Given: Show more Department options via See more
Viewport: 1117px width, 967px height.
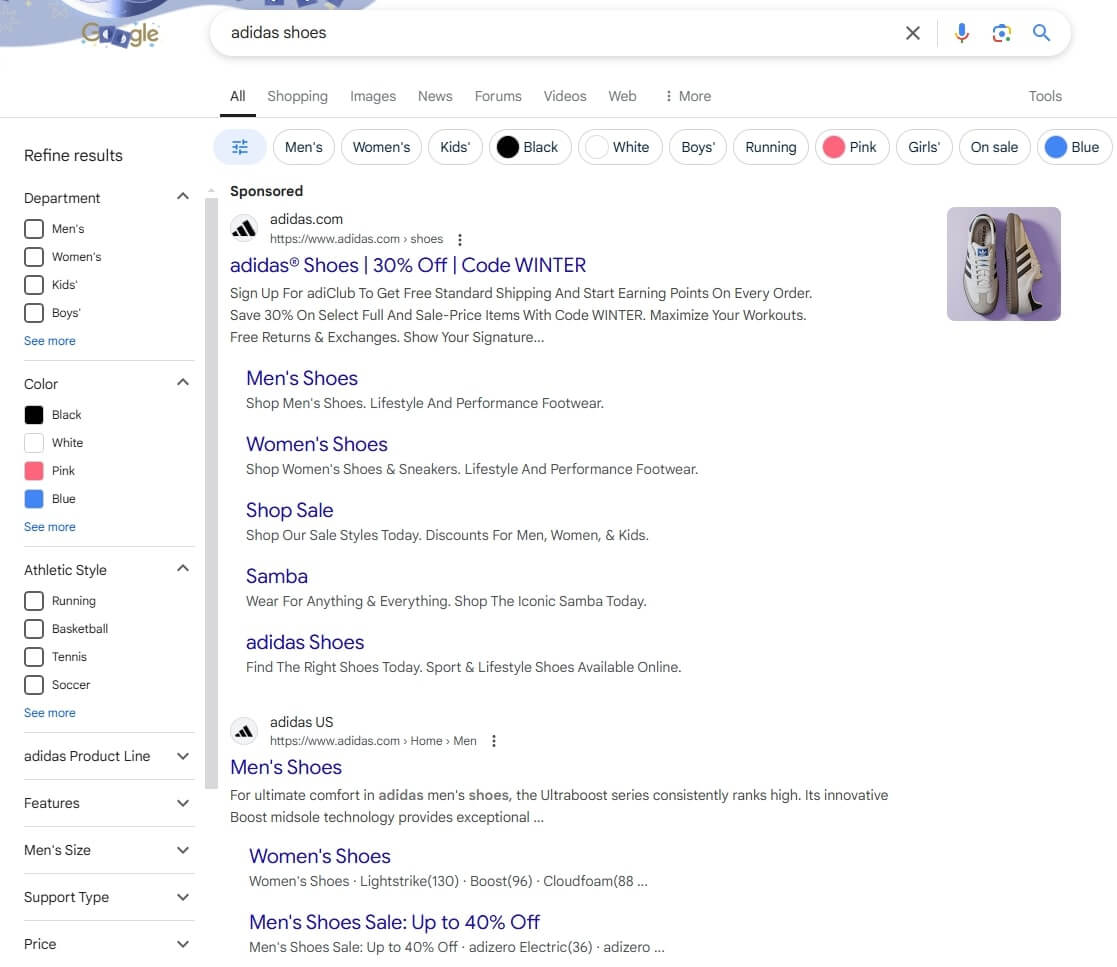Looking at the screenshot, I should point(50,341).
